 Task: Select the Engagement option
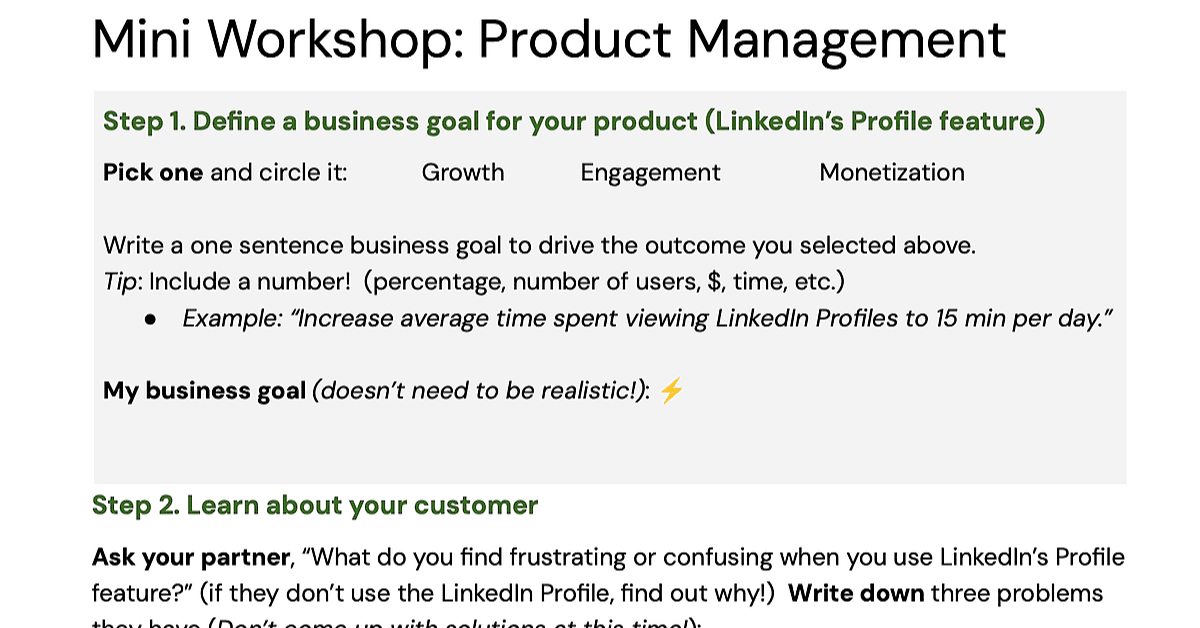point(650,173)
